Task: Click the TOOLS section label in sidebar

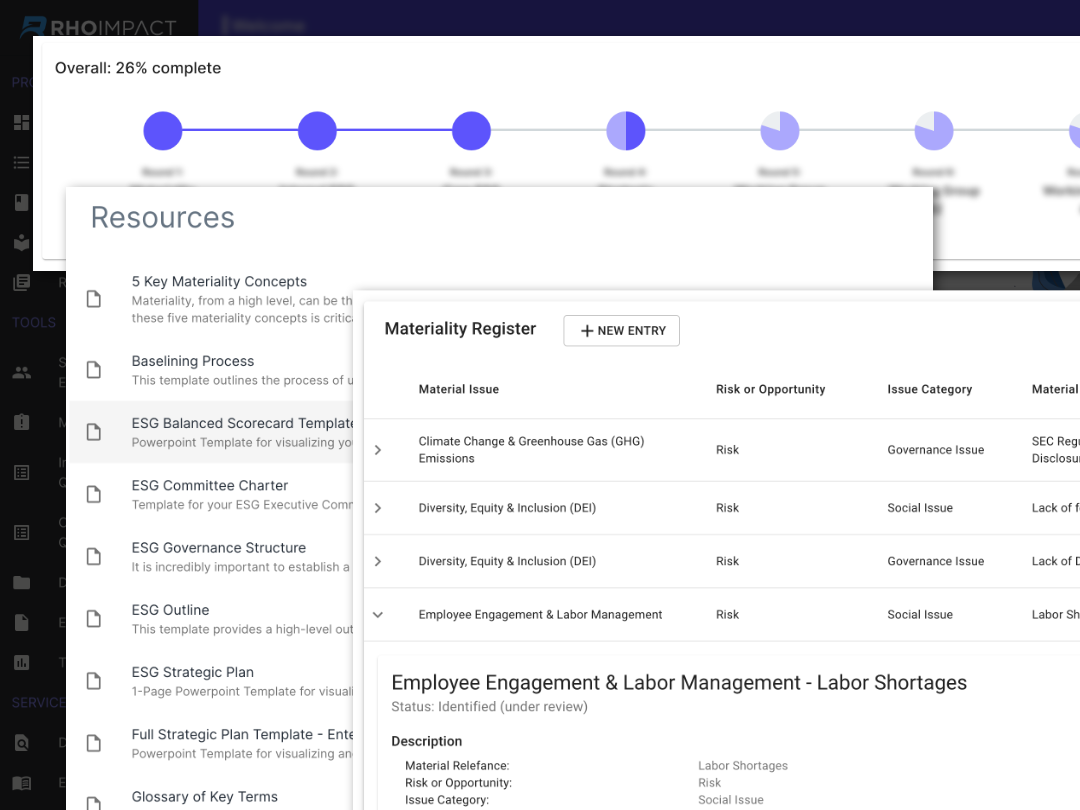Action: pyautogui.click(x=34, y=322)
